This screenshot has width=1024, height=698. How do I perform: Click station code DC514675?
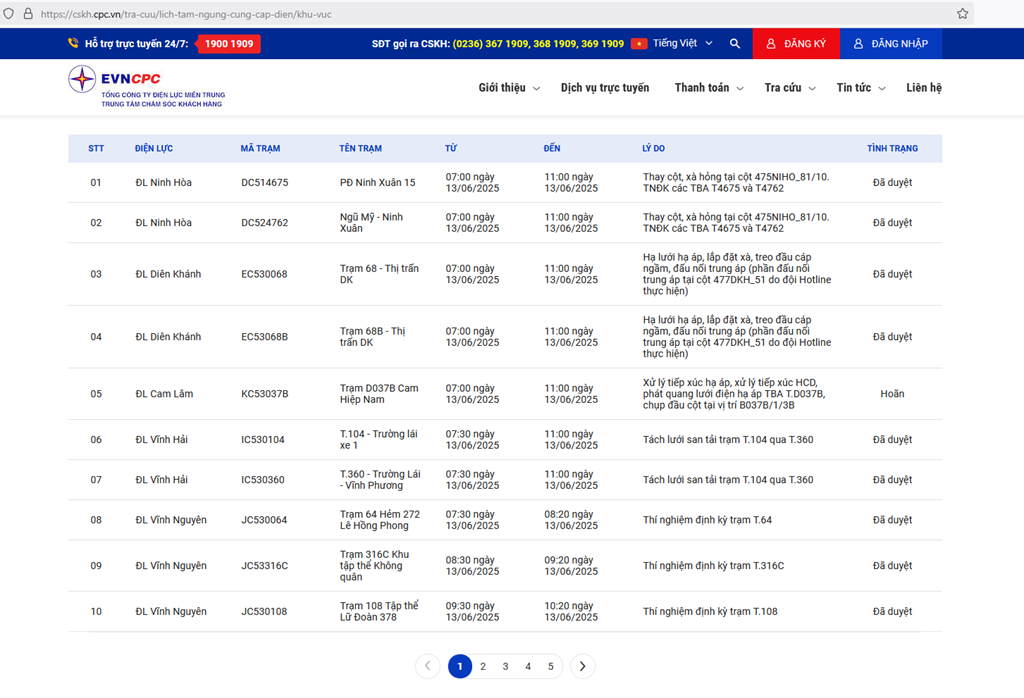tap(264, 182)
